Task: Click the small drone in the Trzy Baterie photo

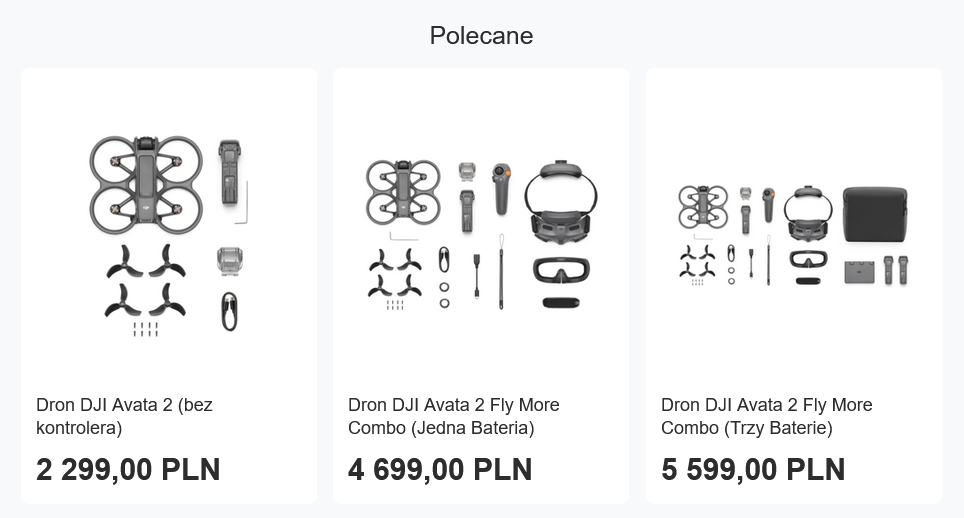Action: (x=703, y=206)
